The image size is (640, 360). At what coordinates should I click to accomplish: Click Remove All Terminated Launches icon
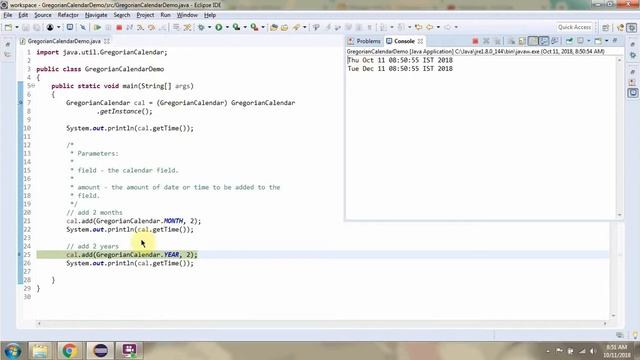pos(498,41)
